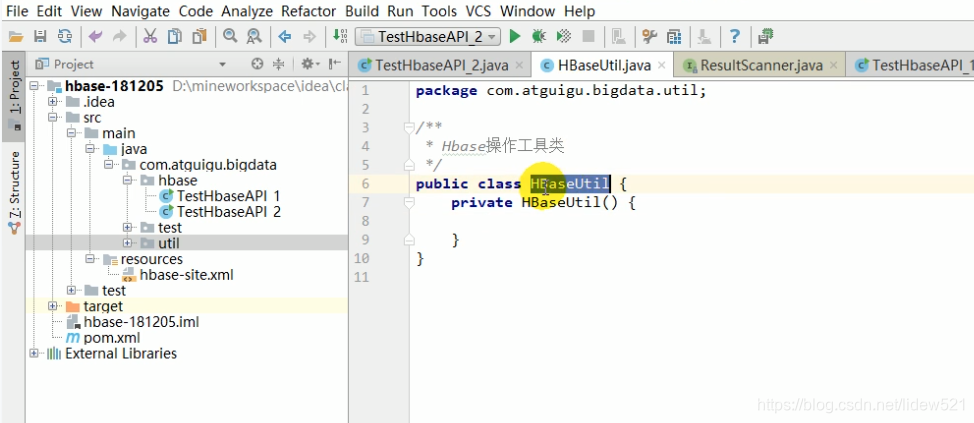Viewport: 974px width, 423px height.
Task: Select hbase-site.xml file
Action: click(178, 275)
